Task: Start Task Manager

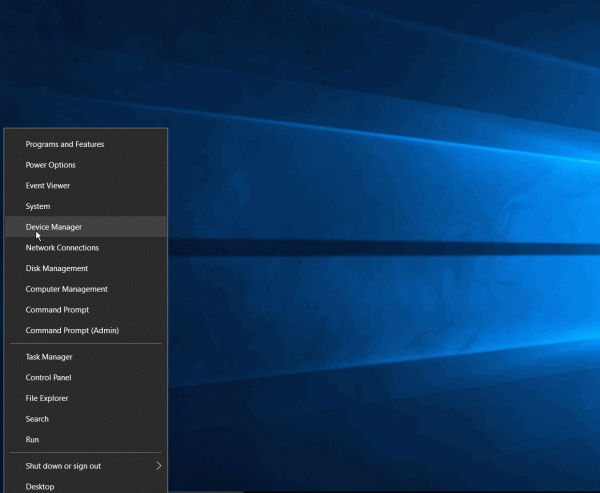Action: [x=86, y=357]
